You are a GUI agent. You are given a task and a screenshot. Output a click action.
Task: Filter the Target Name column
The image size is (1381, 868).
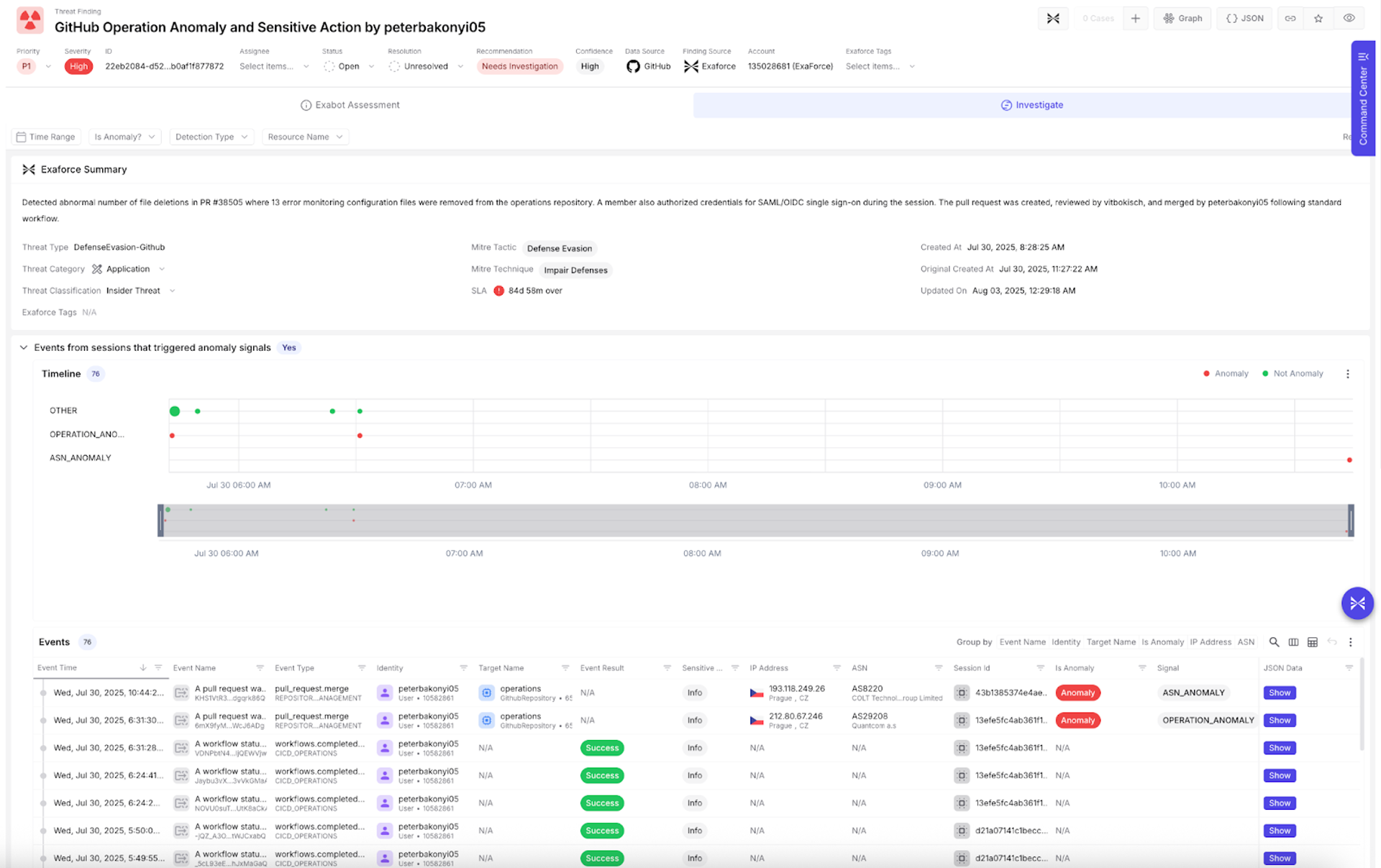[565, 668]
